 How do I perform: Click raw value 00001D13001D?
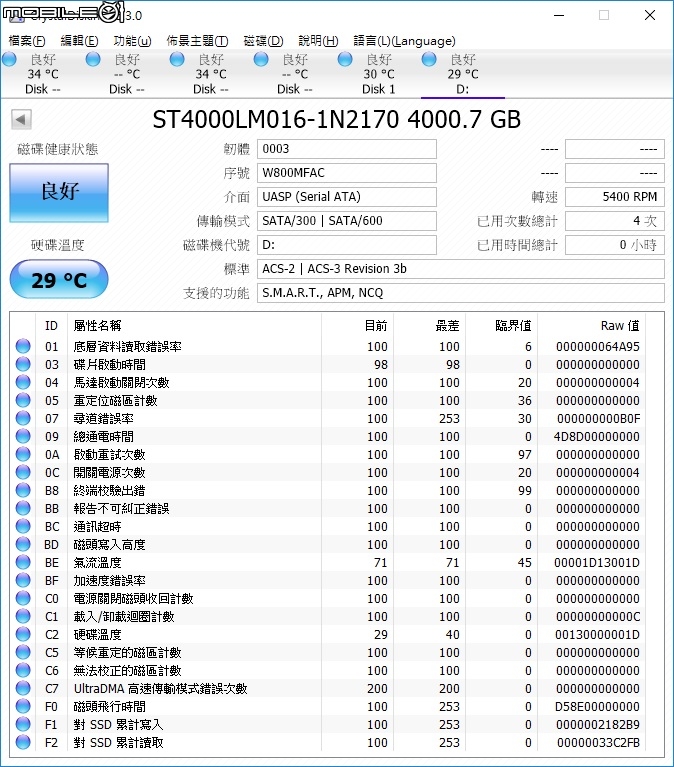[597, 563]
